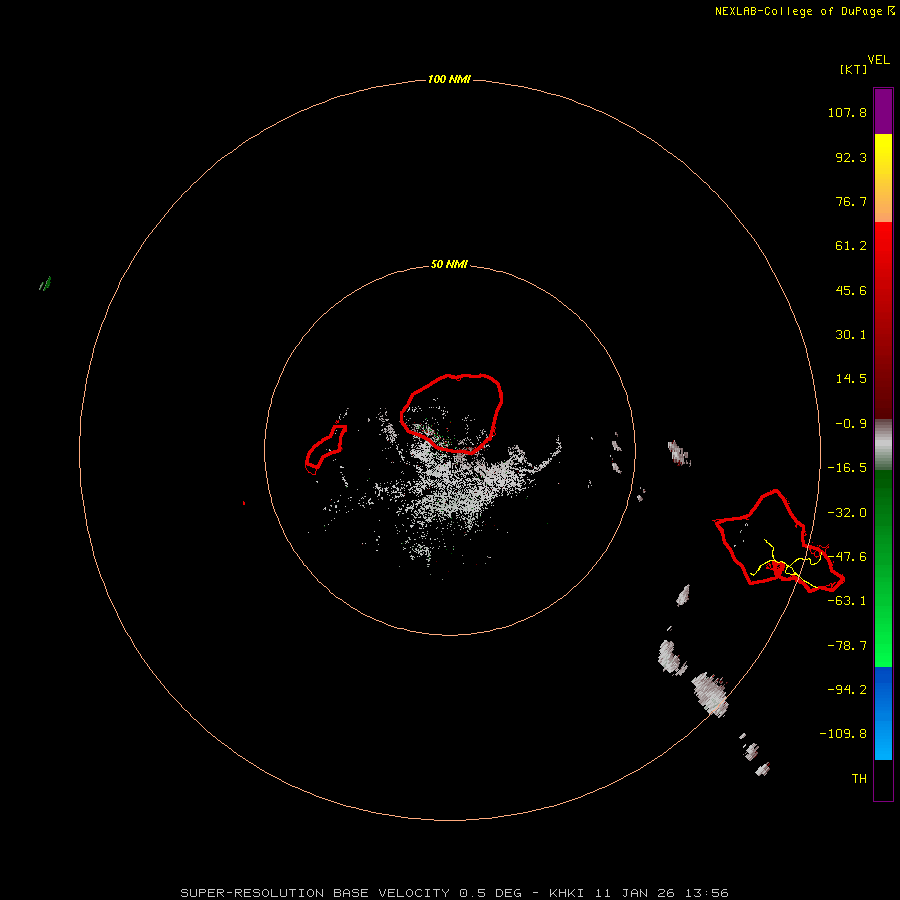Click the -109.8 legend value
This screenshot has height=900, width=900.
pyautogui.click(x=843, y=734)
